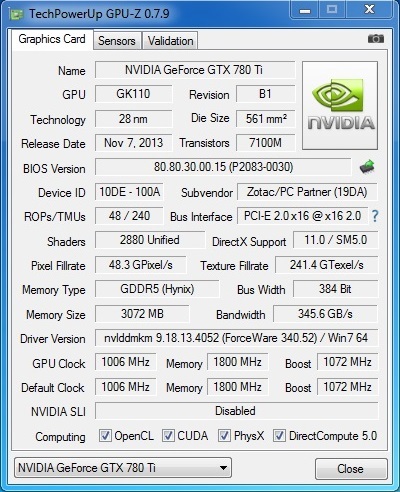Click the ROPs/TMUs field 48 / 240

pyautogui.click(x=130, y=216)
